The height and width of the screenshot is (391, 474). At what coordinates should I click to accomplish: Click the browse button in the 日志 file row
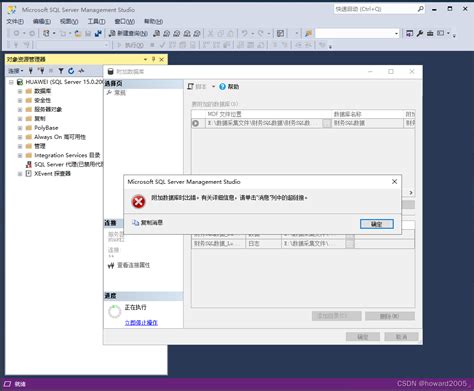(x=350, y=244)
